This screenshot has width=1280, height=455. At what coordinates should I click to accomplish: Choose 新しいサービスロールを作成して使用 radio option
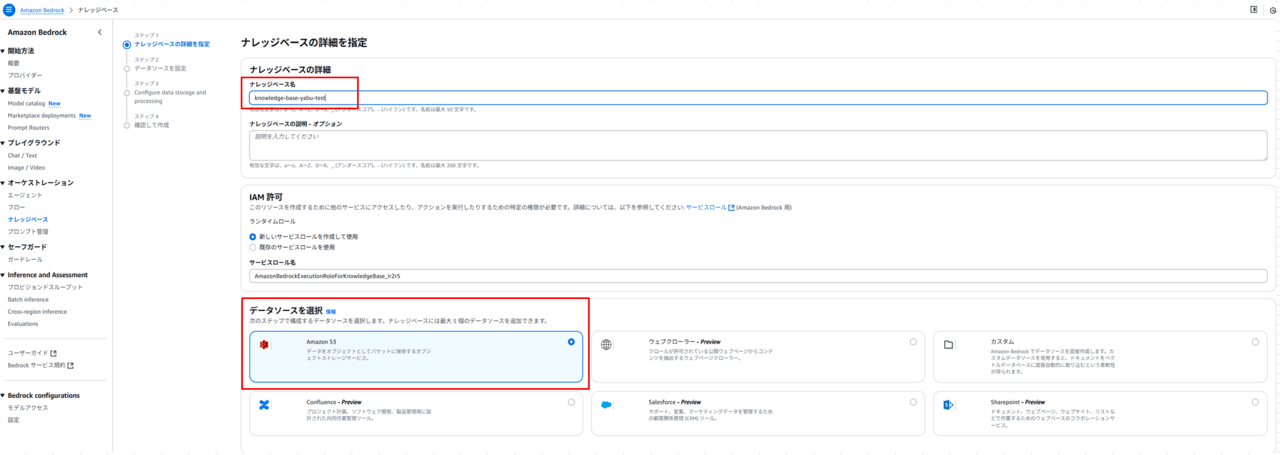click(252, 236)
